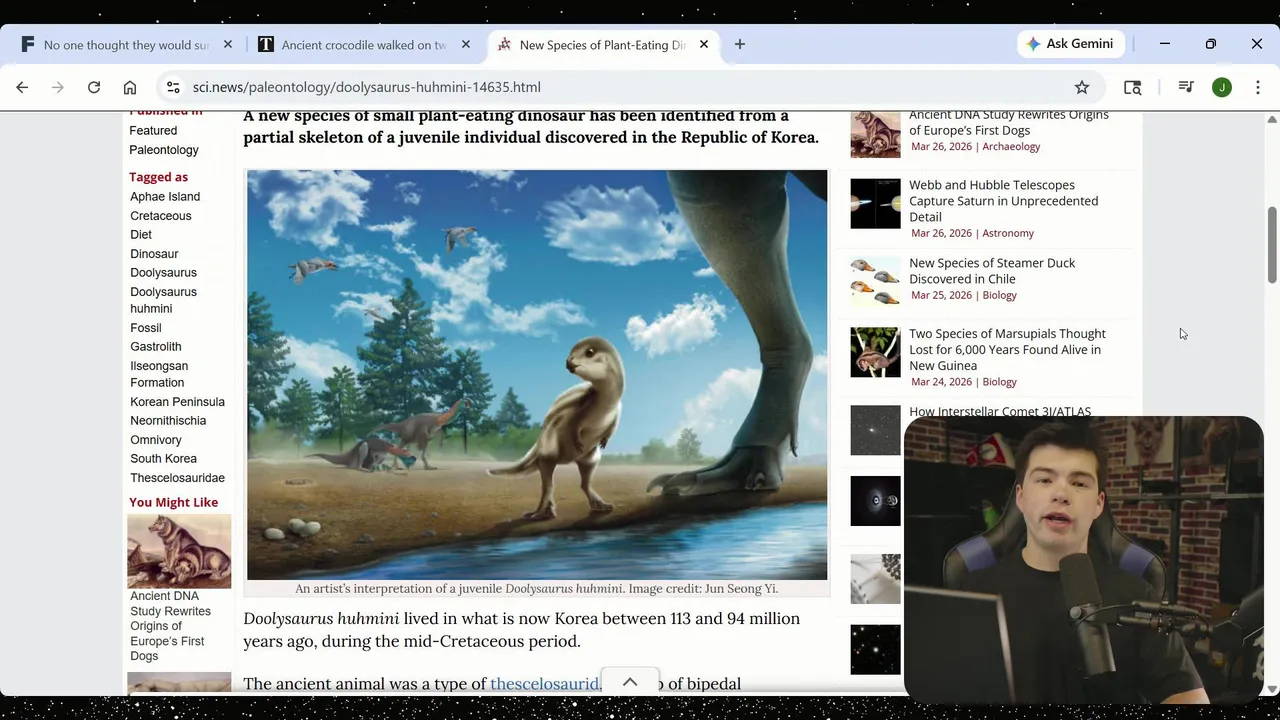Viewport: 1280px width, 720px height.
Task: Close the 'No one thought they would' tab
Action: 228,44
